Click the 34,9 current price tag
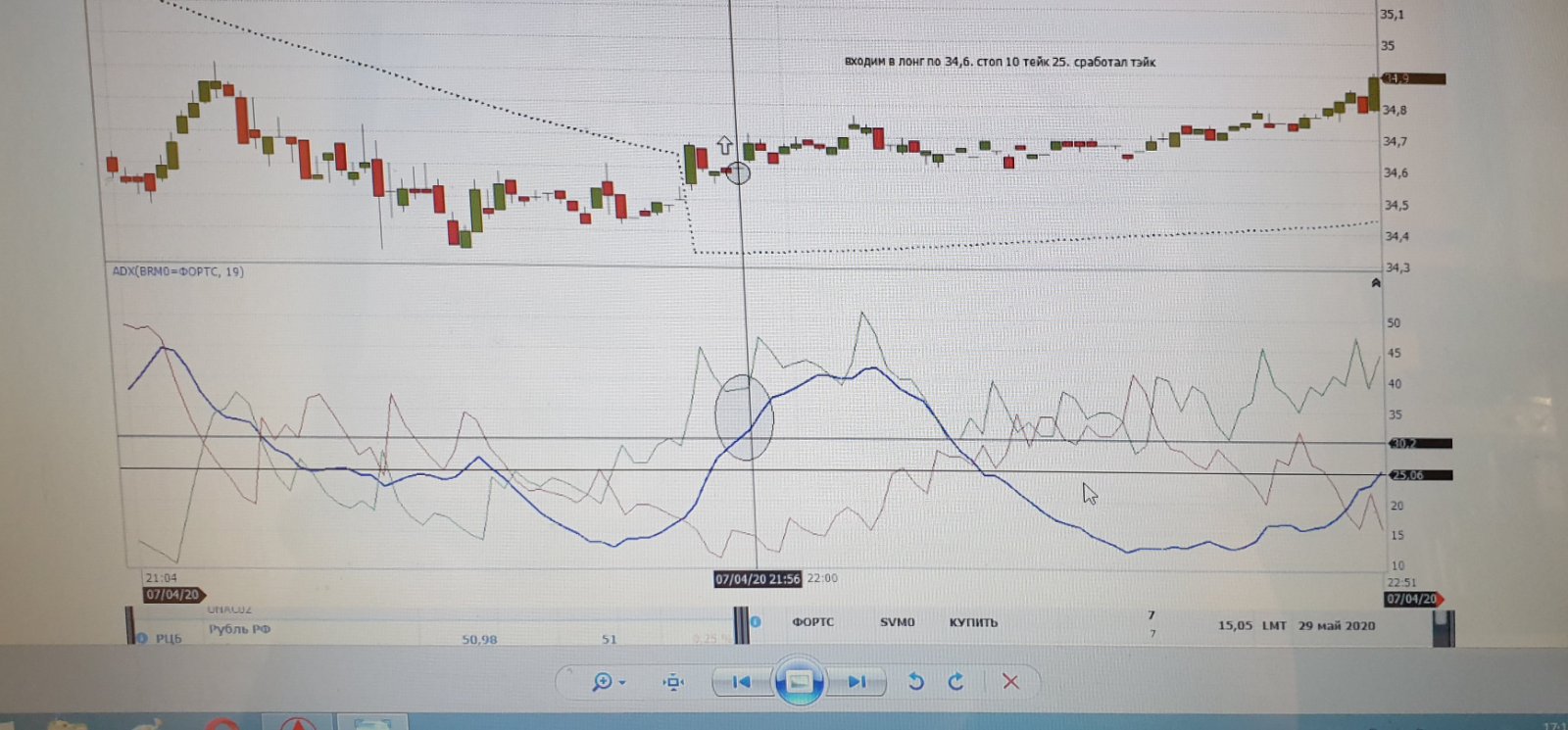Viewport: 1568px width, 730px height. click(1409, 78)
